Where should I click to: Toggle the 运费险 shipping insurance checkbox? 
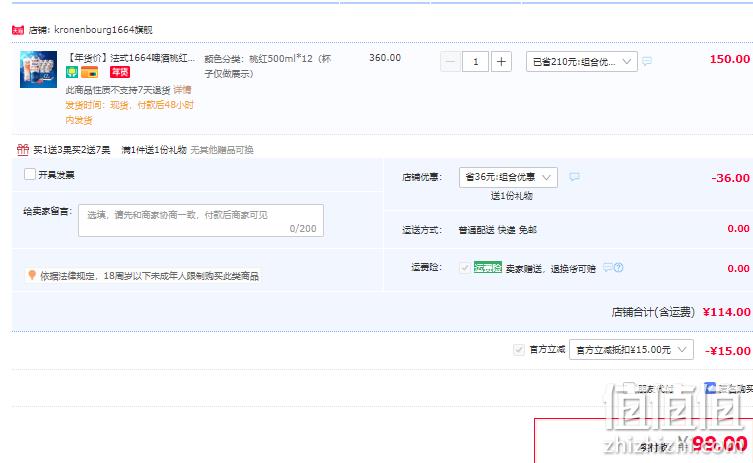pos(464,268)
